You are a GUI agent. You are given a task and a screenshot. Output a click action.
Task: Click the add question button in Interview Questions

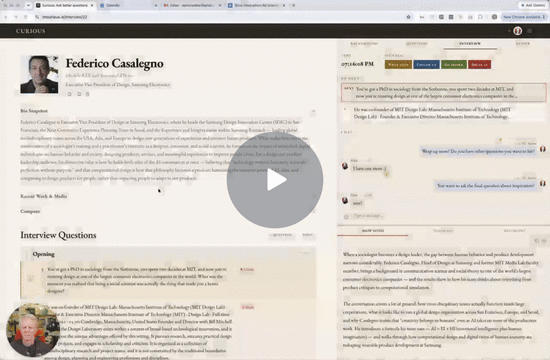coord(281,235)
